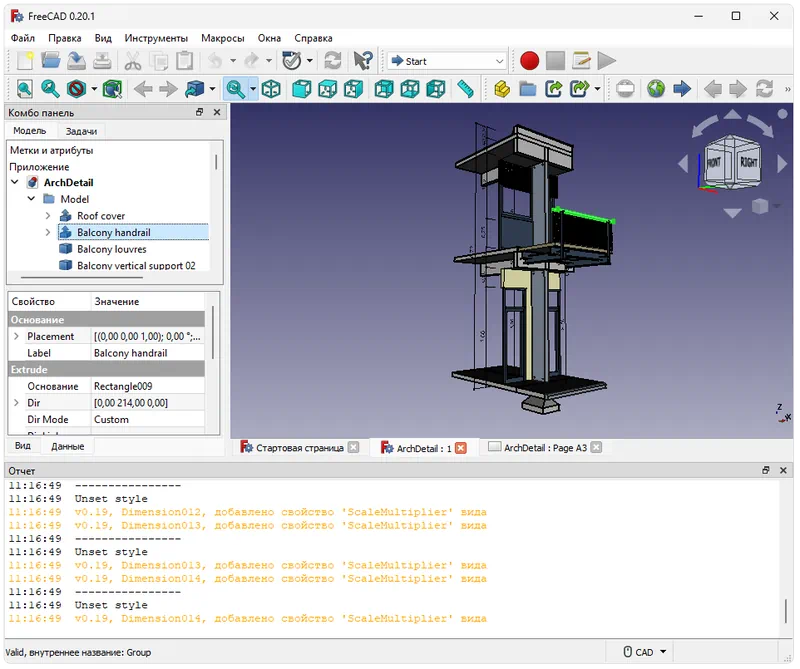Screen dimensions: 800x669
Task: Show more toolbar items with chevron
Action: coord(787,89)
